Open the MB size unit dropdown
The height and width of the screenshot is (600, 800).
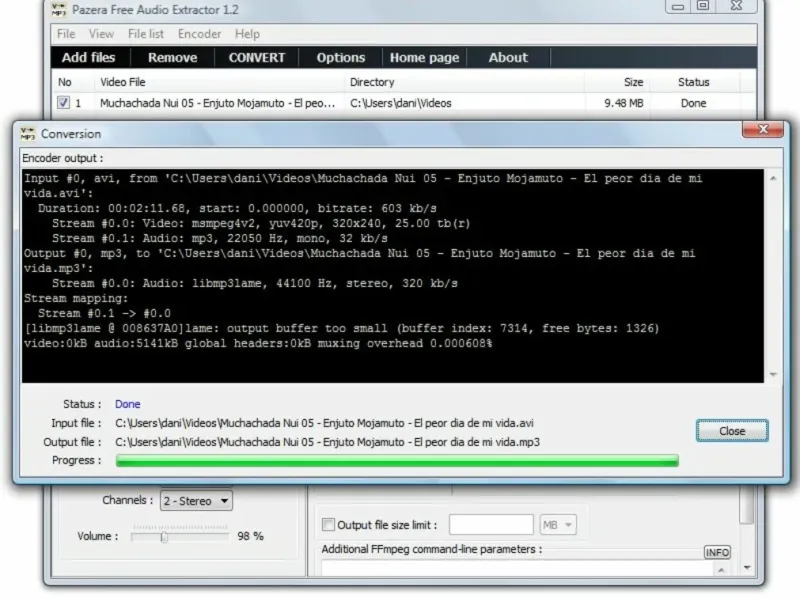click(x=558, y=525)
